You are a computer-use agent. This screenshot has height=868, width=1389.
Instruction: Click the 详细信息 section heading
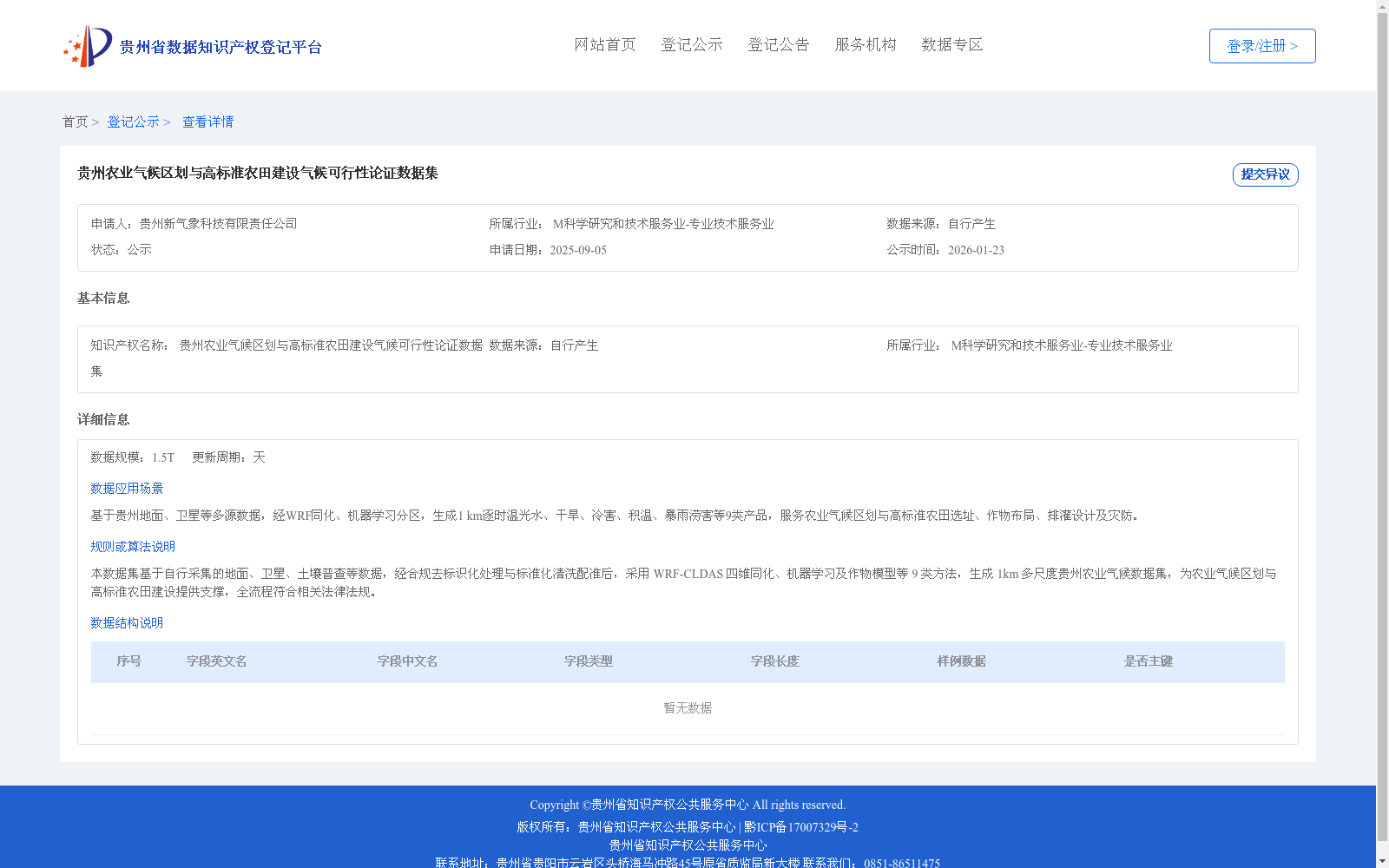point(103,420)
